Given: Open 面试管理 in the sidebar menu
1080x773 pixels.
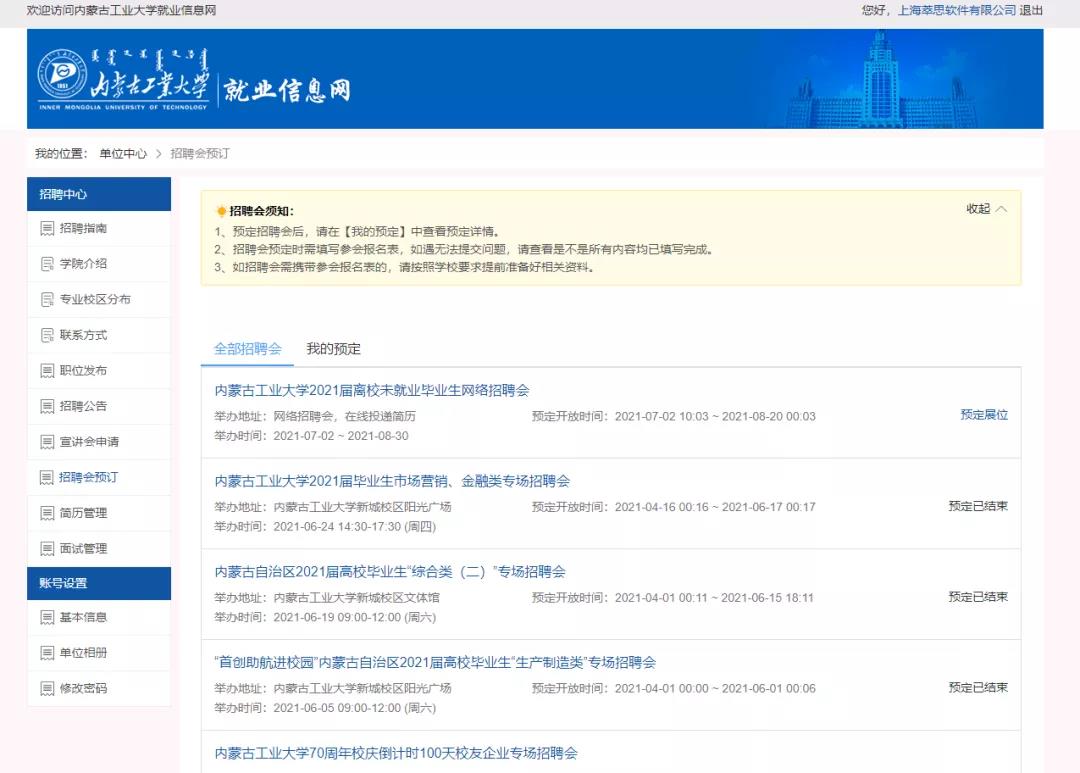Looking at the screenshot, I should coord(83,549).
